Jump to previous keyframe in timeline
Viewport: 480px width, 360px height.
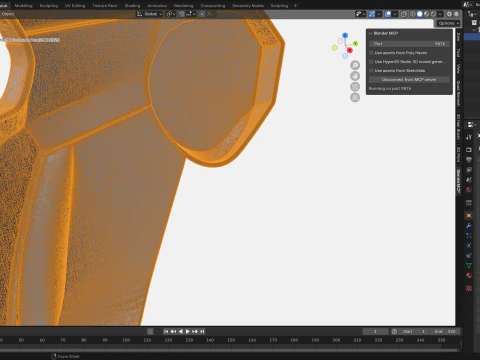click(x=173, y=331)
